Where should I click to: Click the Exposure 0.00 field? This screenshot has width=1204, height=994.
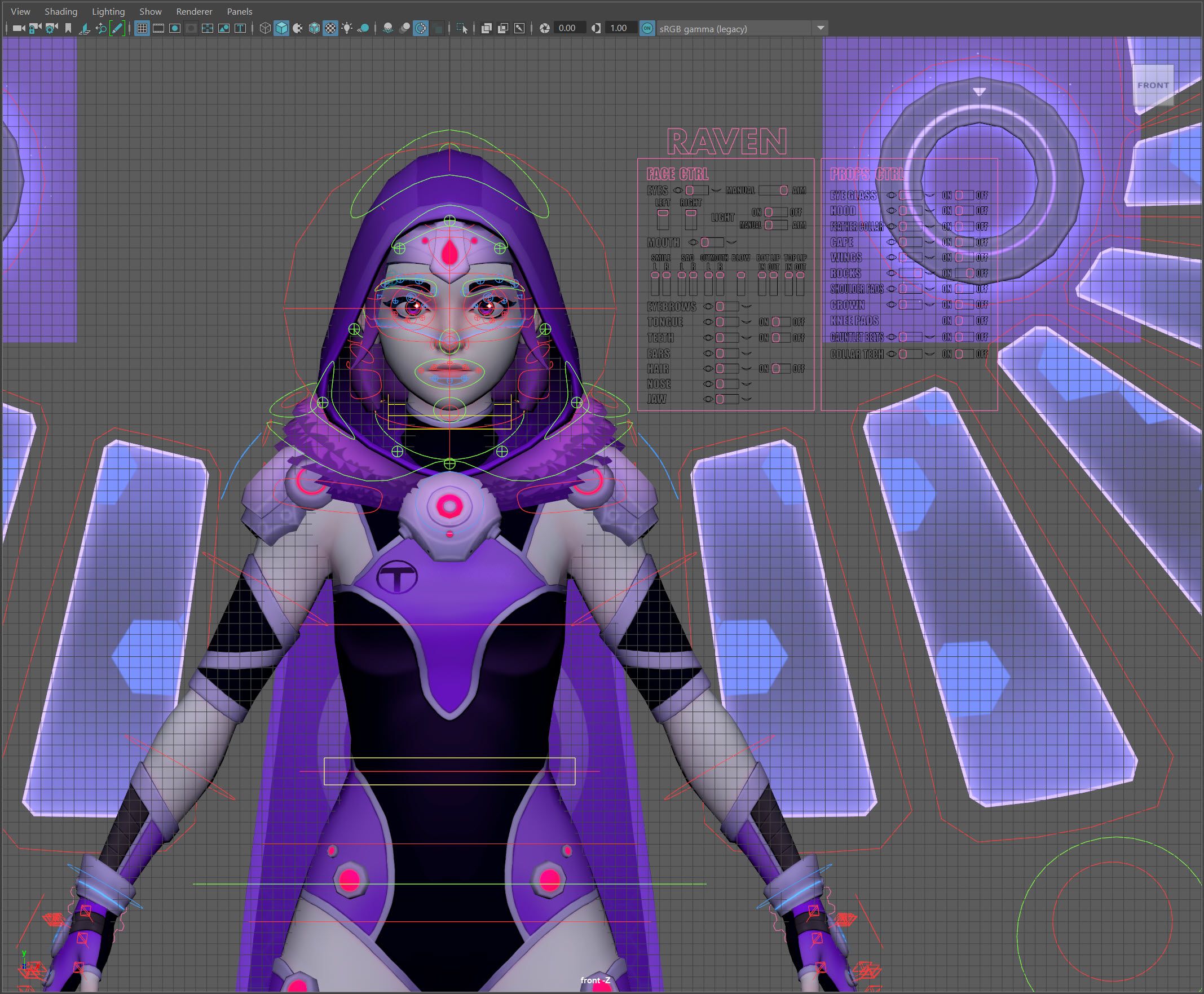point(570,28)
